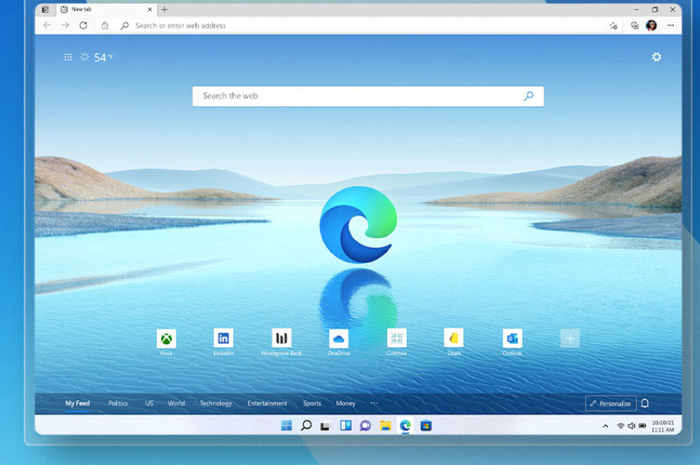
Task: Open Microsoft Store from the taskbar
Action: coord(426,426)
